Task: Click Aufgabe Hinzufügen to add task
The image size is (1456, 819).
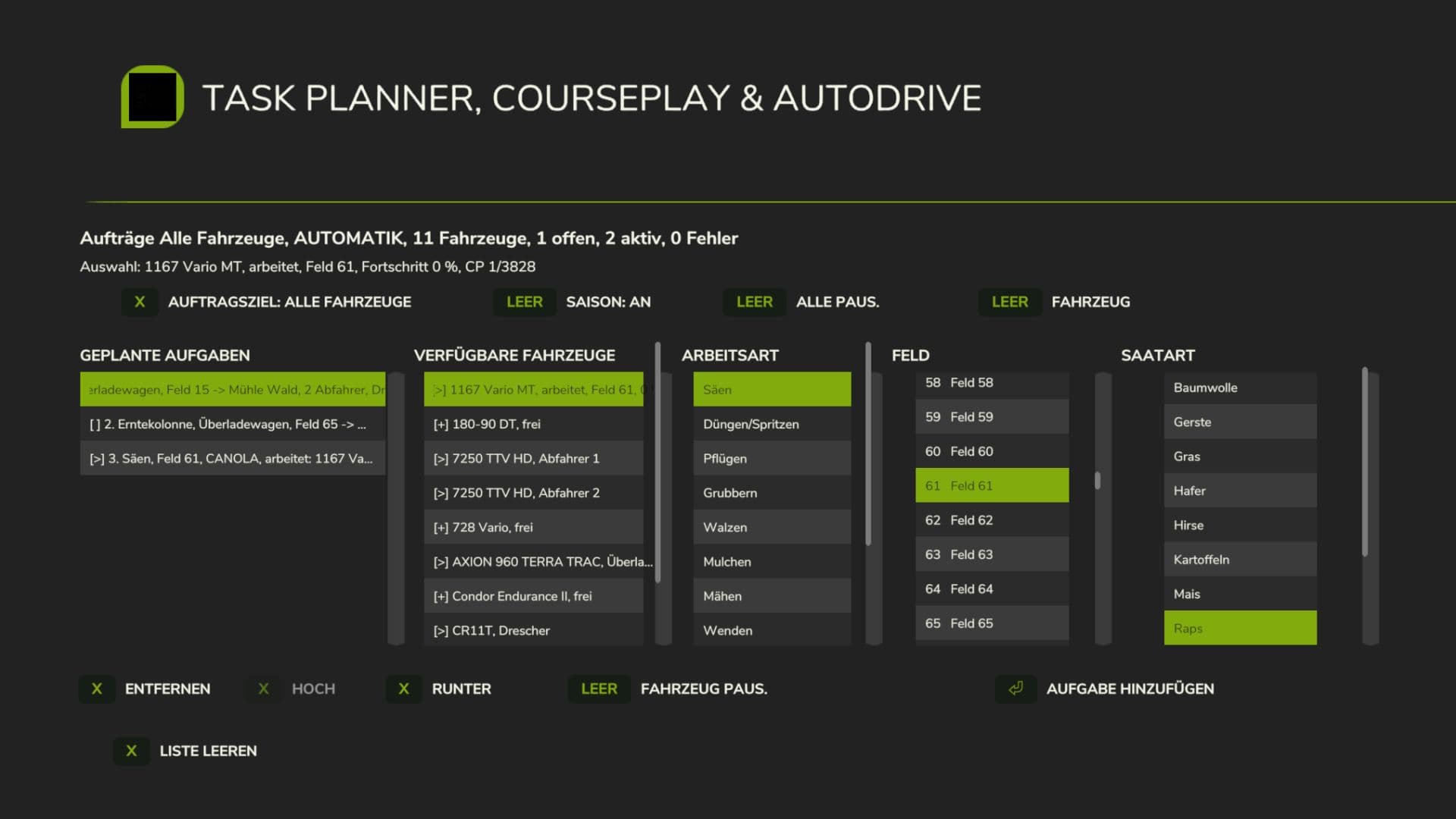Action: (1130, 689)
